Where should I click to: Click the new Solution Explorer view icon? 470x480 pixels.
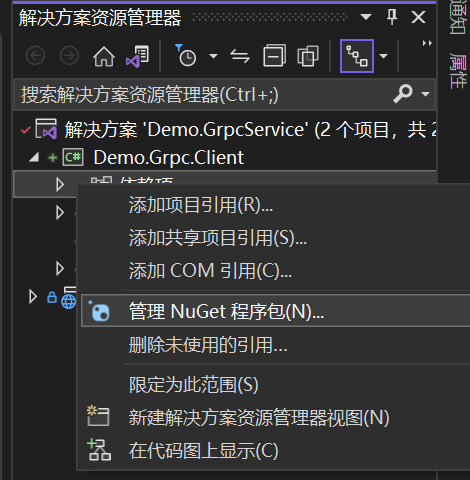98,416
